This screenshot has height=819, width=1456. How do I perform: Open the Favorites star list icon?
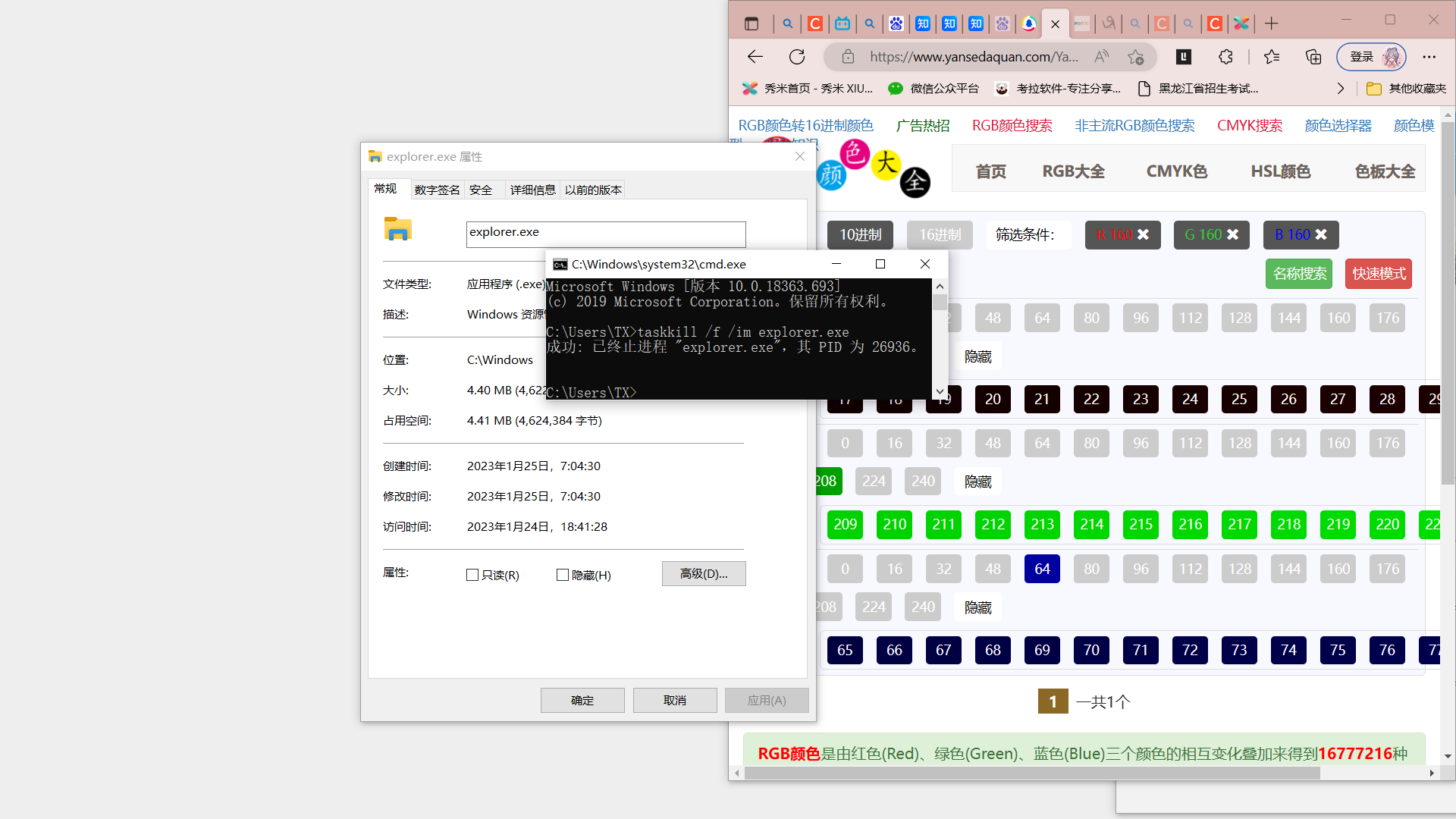[1272, 57]
